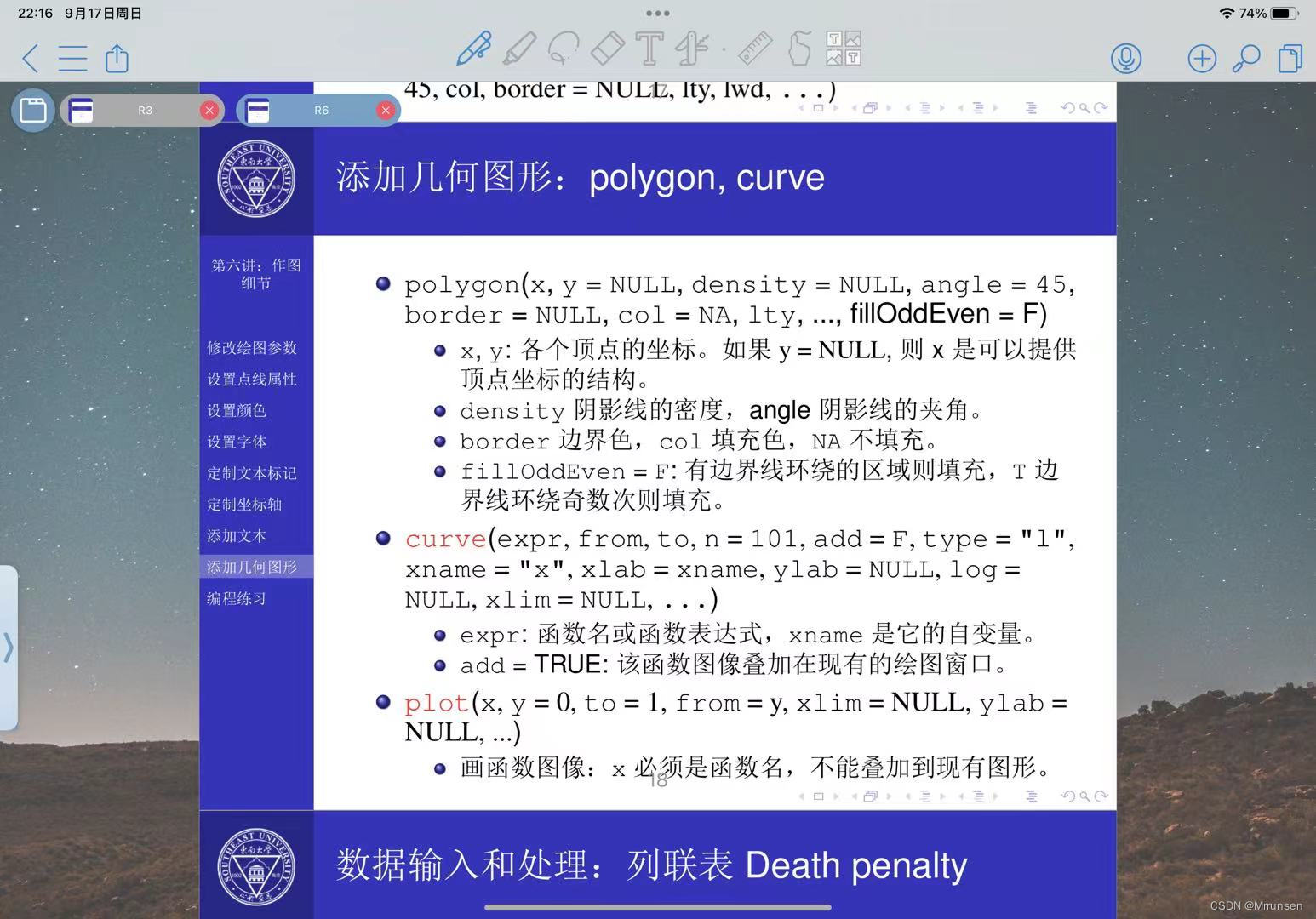Select the lasso selection tool
This screenshot has width=1316, height=919.
coord(564,48)
